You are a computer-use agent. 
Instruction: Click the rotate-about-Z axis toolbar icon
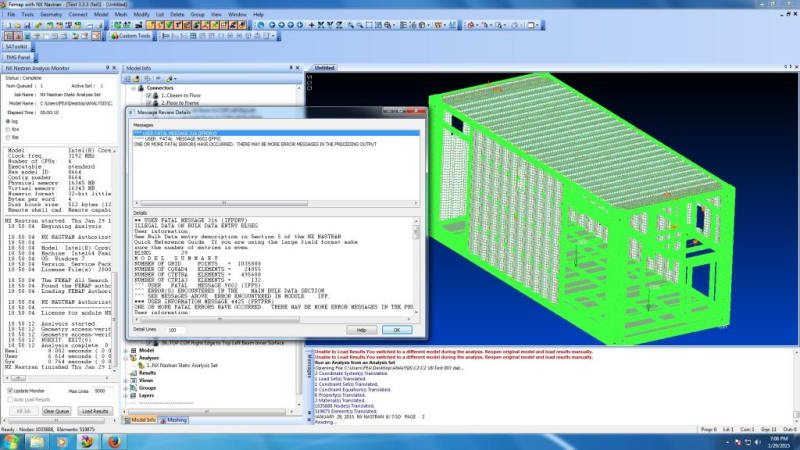339,25
